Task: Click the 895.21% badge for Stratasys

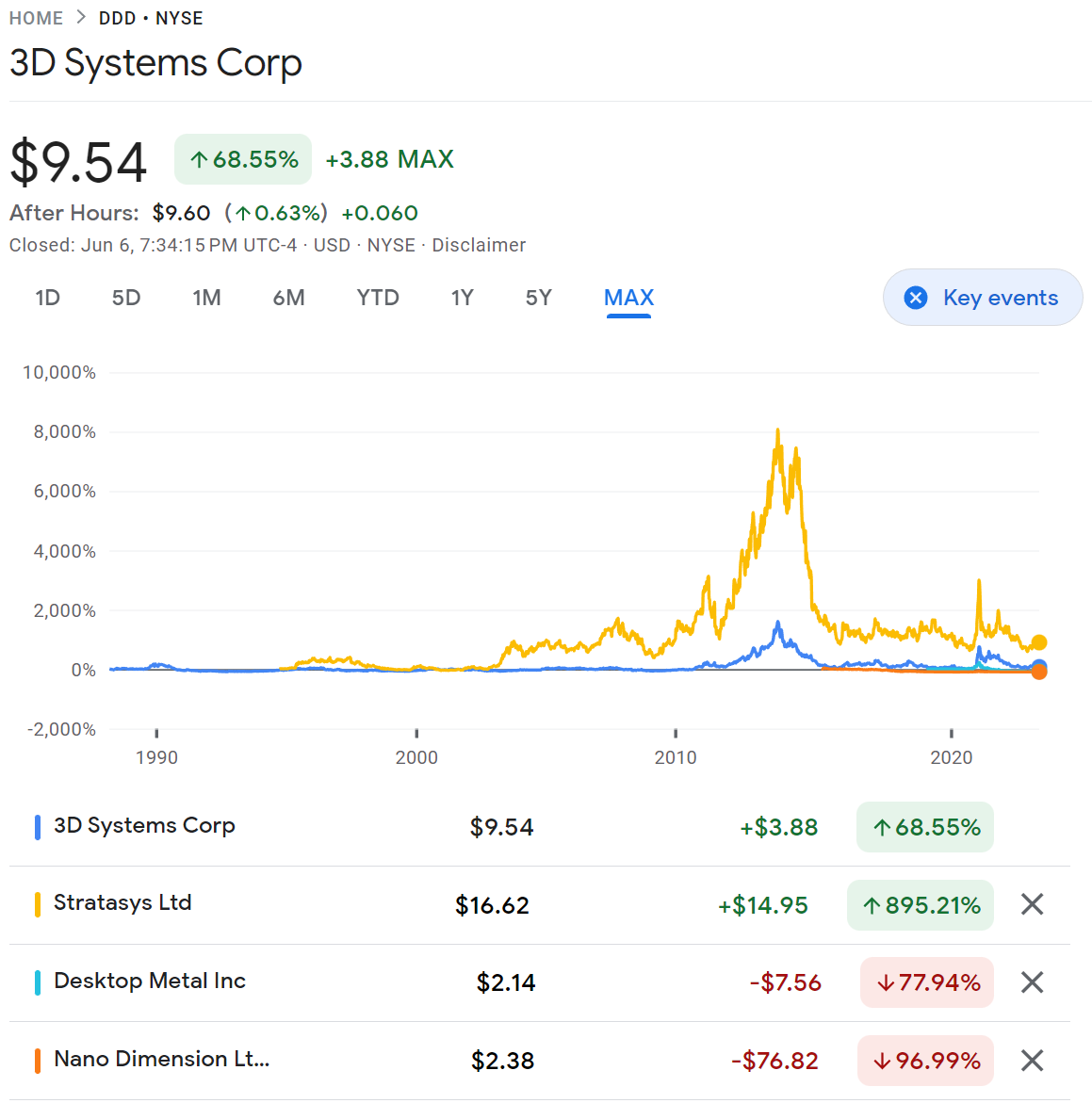Action: (921, 904)
